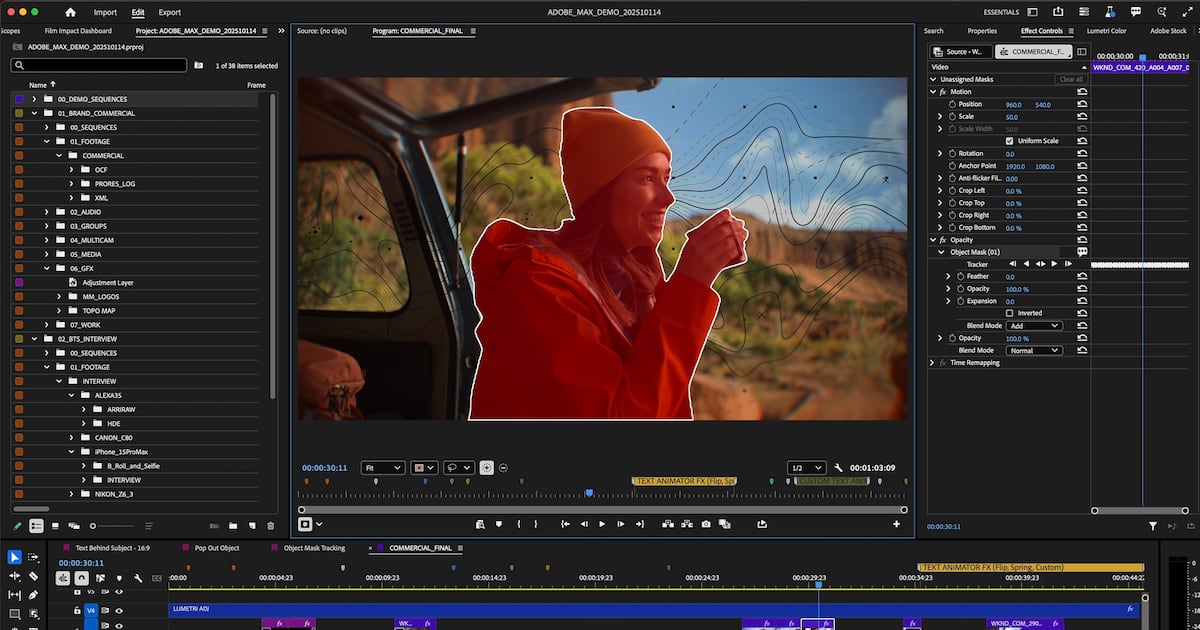
Task: Switch to the Lumetri Color tab
Action: tap(1106, 31)
